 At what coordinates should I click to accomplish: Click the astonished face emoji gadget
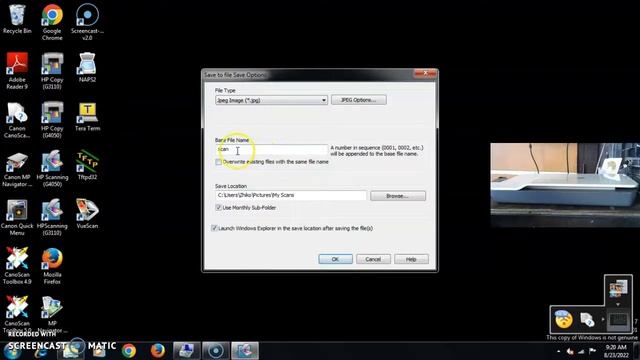pos(564,319)
